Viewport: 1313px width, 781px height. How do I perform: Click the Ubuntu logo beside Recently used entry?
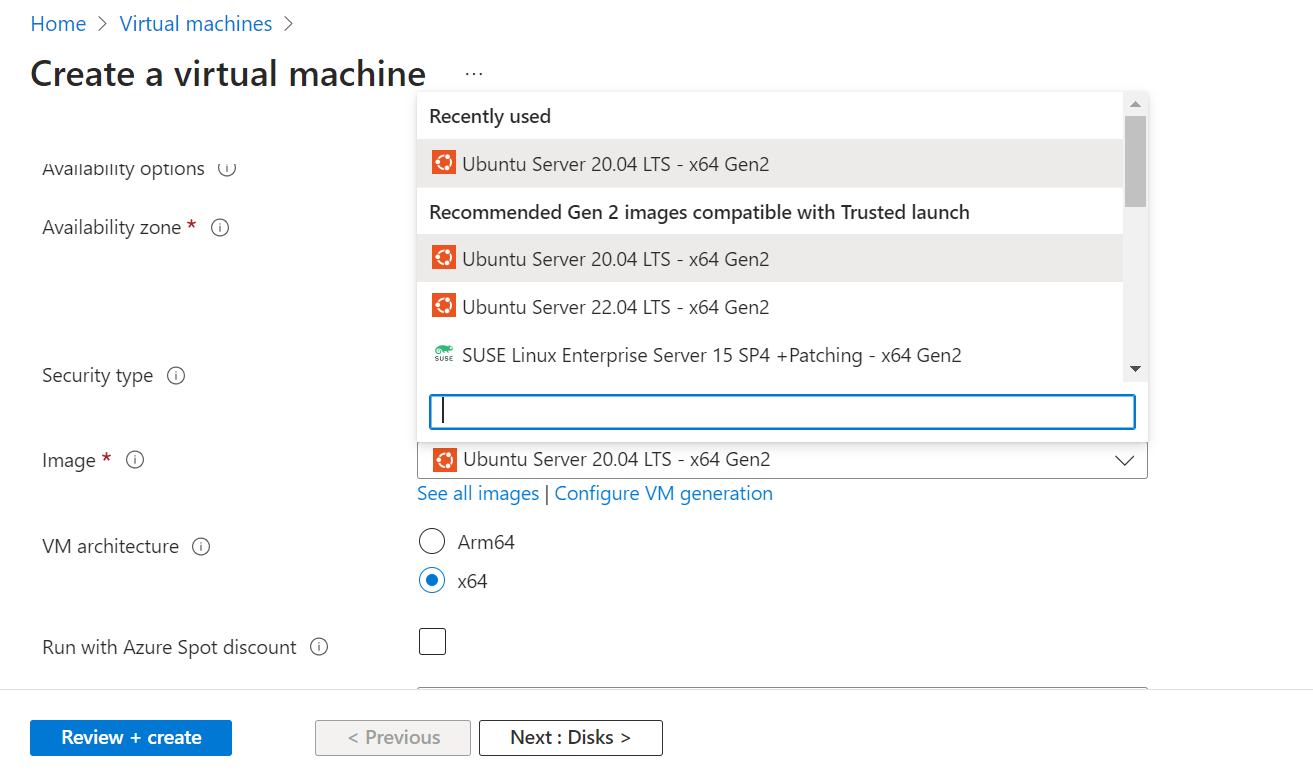coord(443,161)
